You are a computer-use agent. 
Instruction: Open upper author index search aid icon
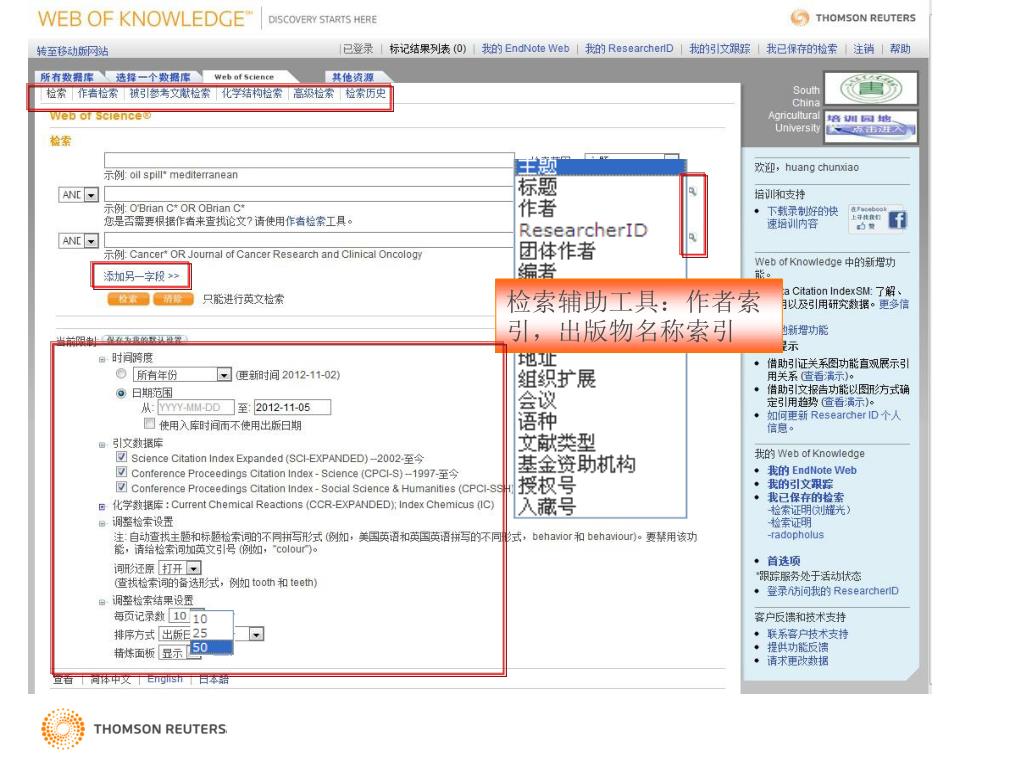coord(692,191)
